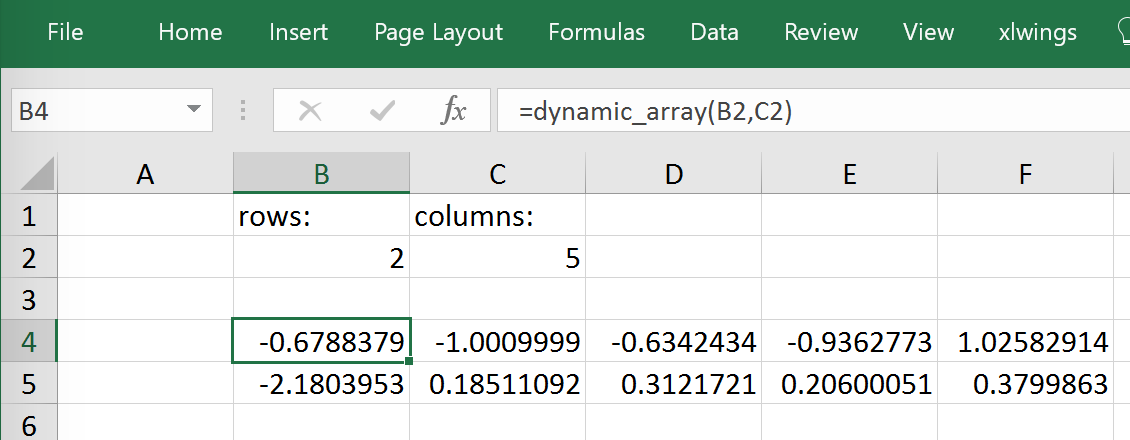This screenshot has height=440, width=1130.
Task: Open the Formulas ribbon tab
Action: coord(596,32)
